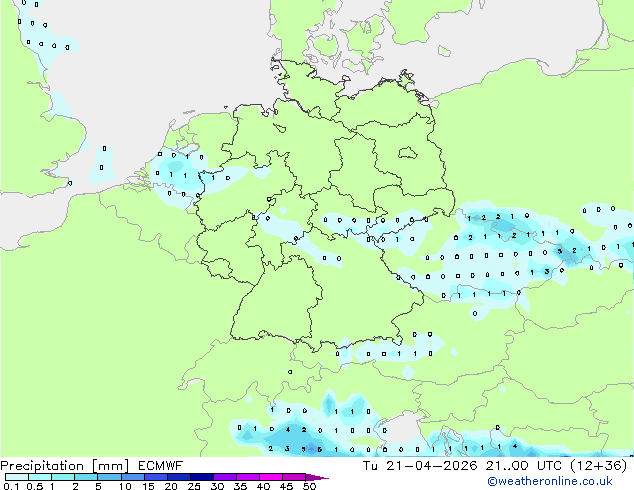Click the above-50 arrow at legend end
Screen dimensions: 634x490
coord(316,477)
